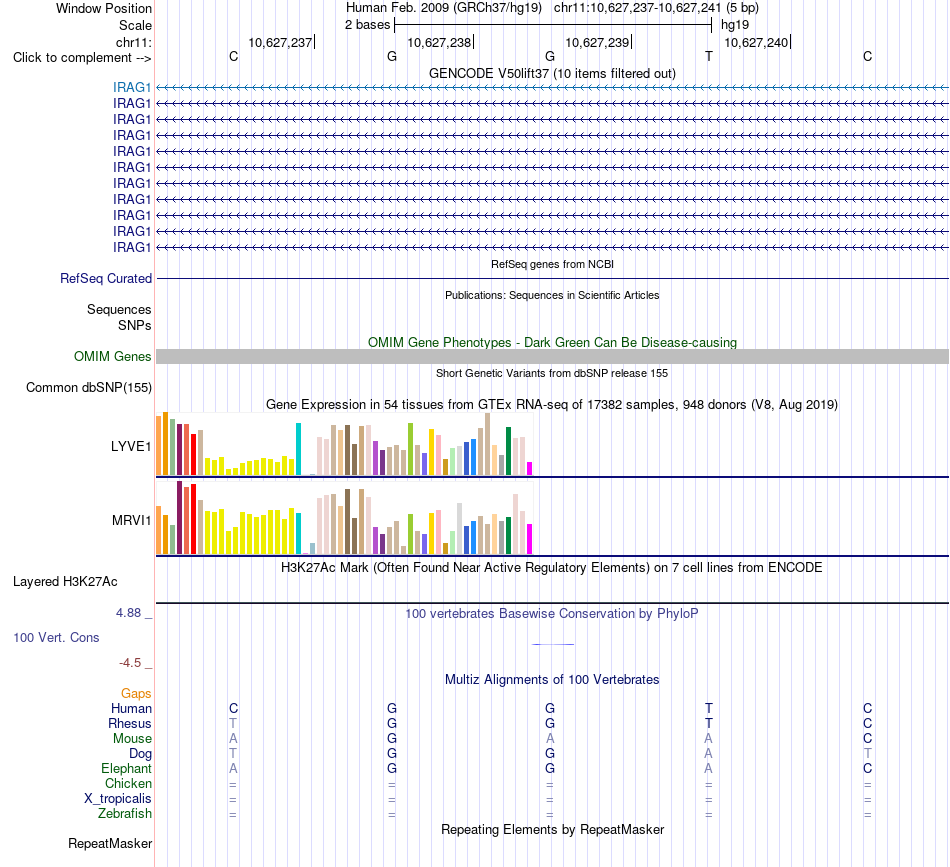Click the cyan bar in the MRVI1 expression chart
The width and height of the screenshot is (950, 867).
point(298,533)
